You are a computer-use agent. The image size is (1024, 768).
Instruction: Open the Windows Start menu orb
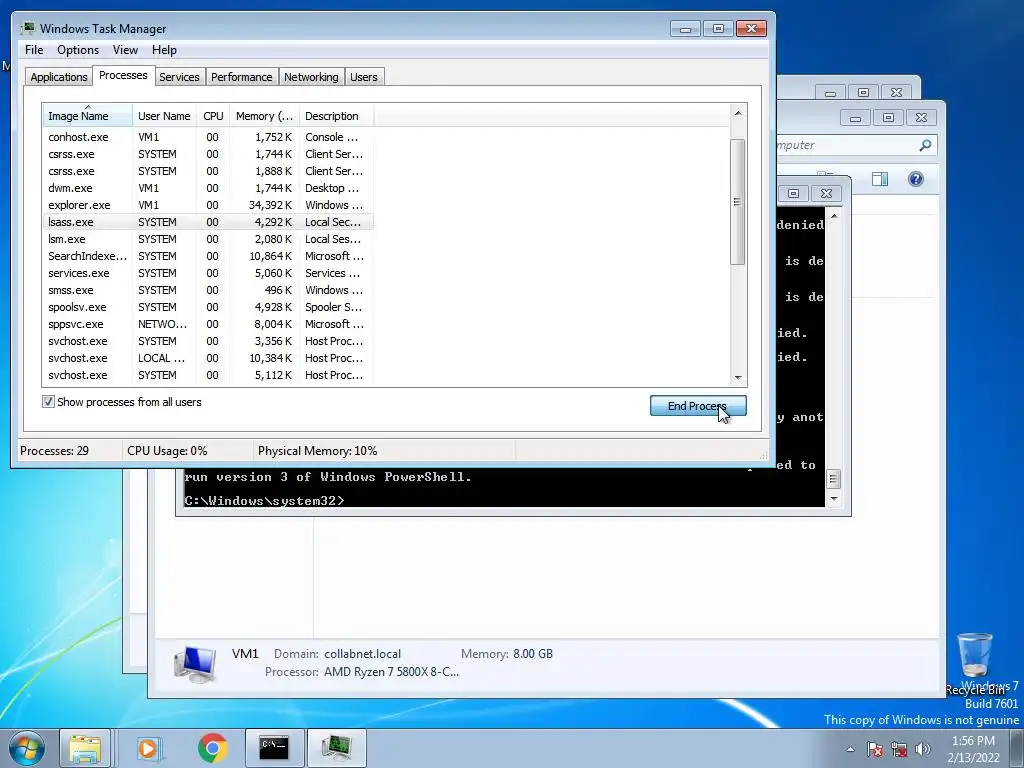(27, 748)
